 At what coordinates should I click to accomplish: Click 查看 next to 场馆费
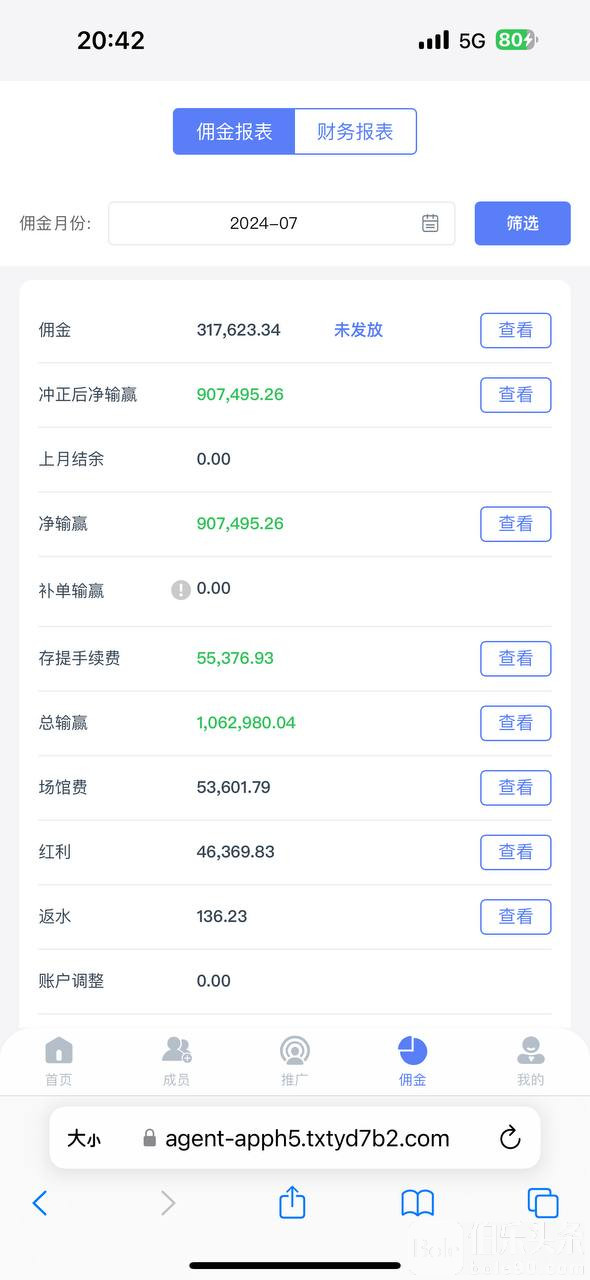coord(515,788)
